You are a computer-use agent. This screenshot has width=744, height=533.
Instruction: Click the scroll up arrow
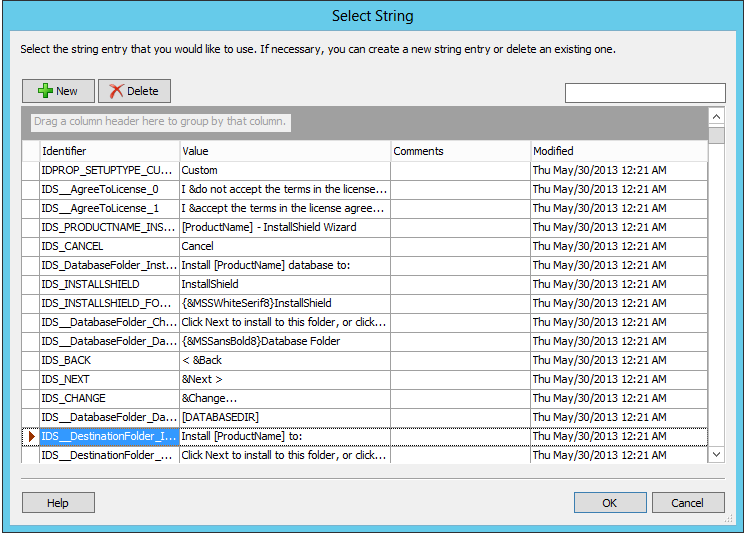(x=716, y=116)
